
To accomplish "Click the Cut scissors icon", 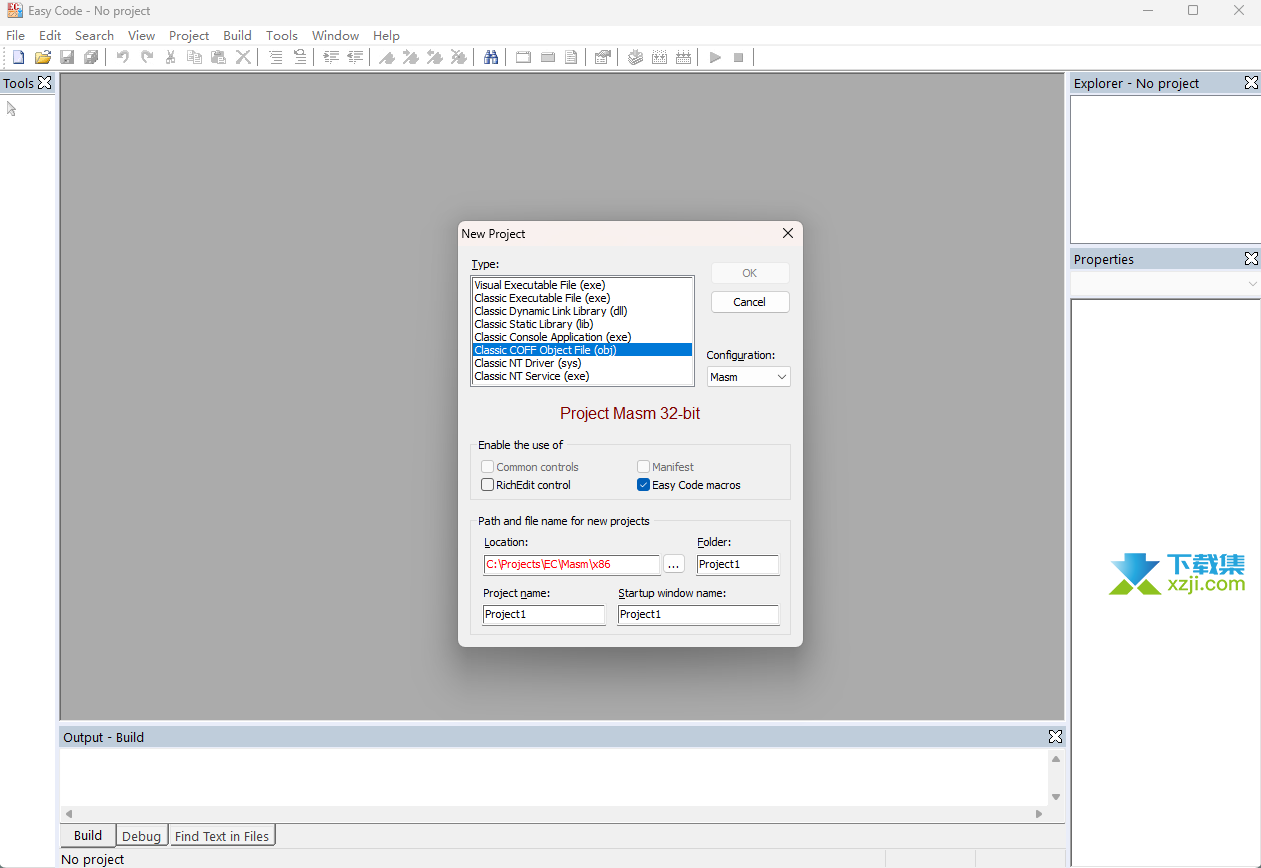I will (171, 57).
